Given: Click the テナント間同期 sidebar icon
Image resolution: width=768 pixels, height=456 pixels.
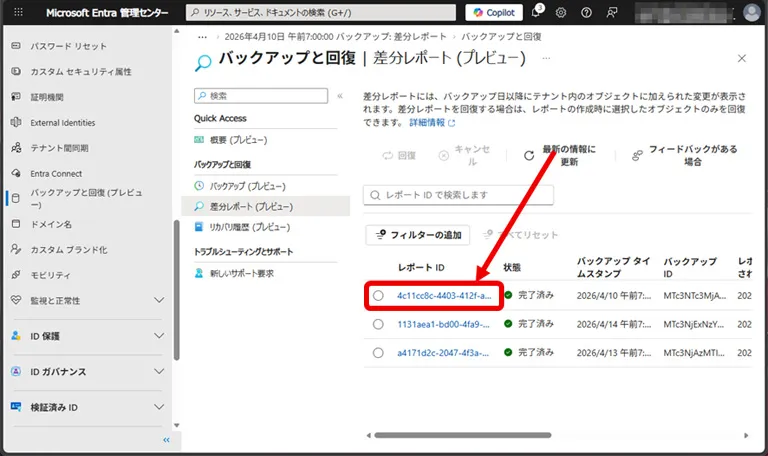Looking at the screenshot, I should pyautogui.click(x=16, y=147).
